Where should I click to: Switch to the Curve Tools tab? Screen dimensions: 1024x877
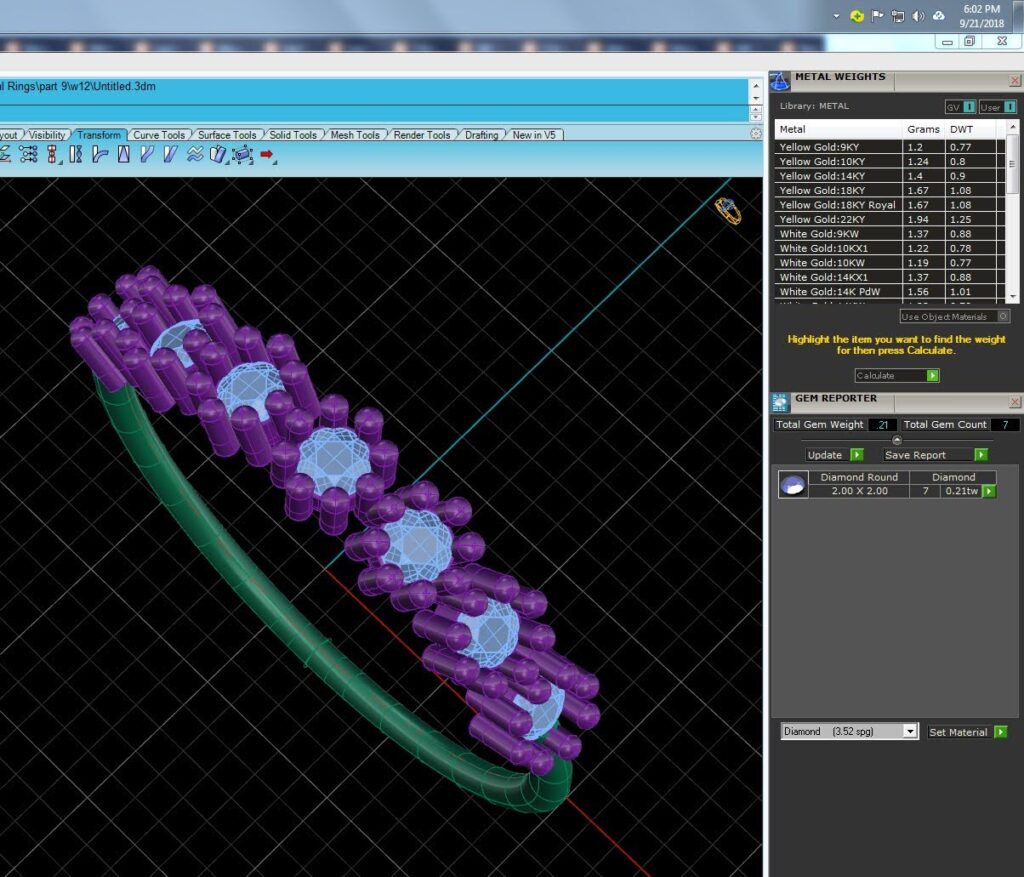click(x=159, y=135)
